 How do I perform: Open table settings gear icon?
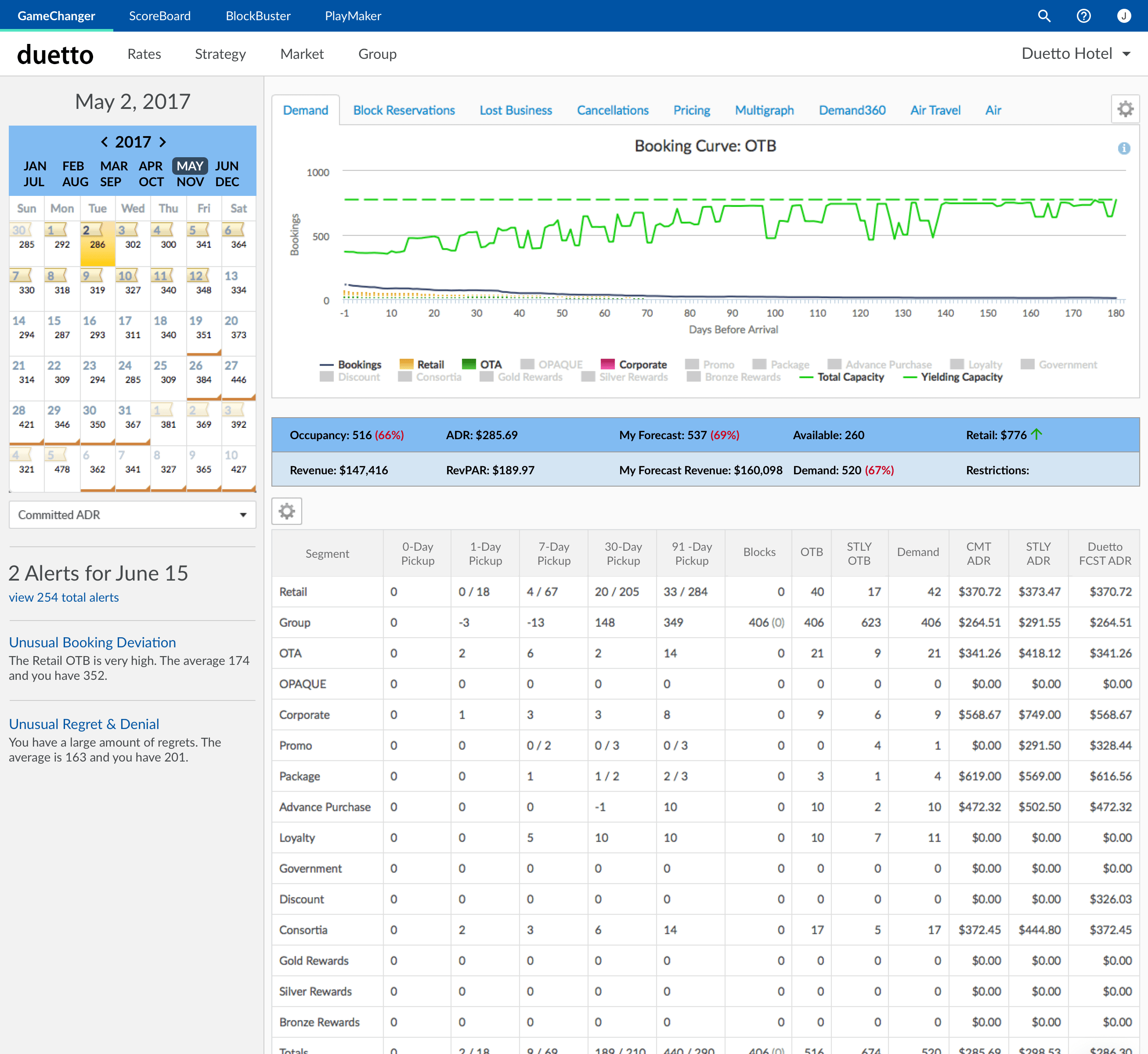point(286,511)
